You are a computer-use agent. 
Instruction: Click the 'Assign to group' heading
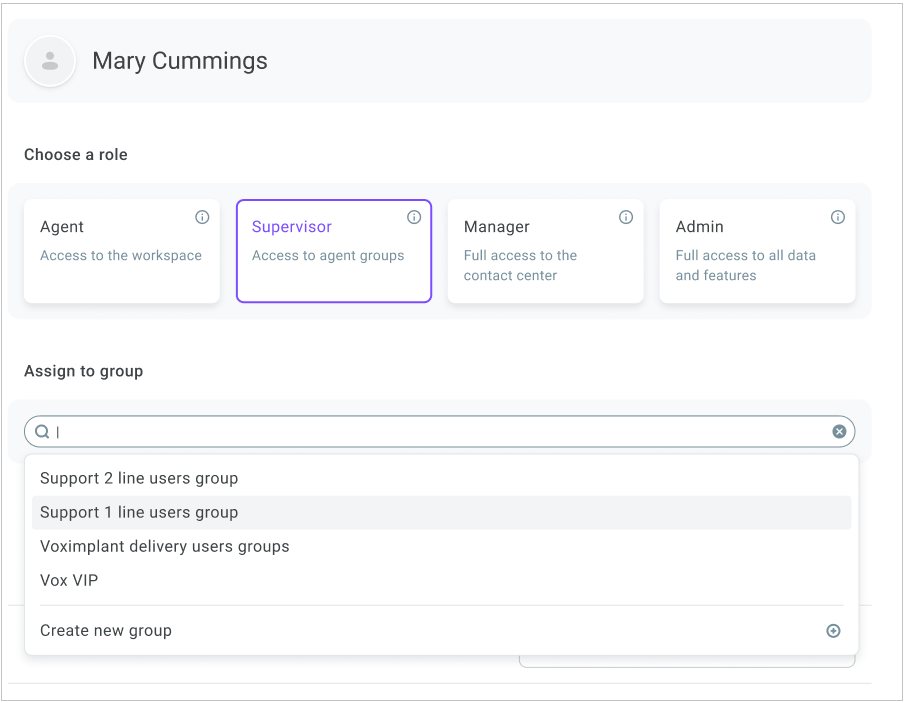tap(84, 371)
